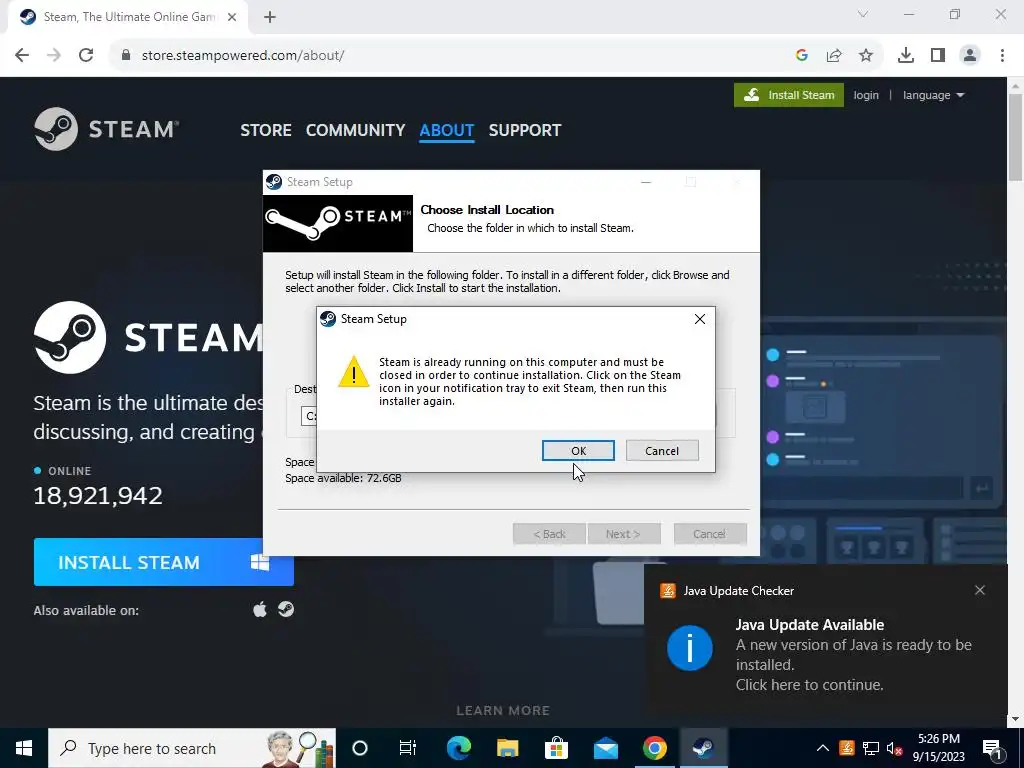
Task: Open Mail app from taskbar
Action: (605, 748)
